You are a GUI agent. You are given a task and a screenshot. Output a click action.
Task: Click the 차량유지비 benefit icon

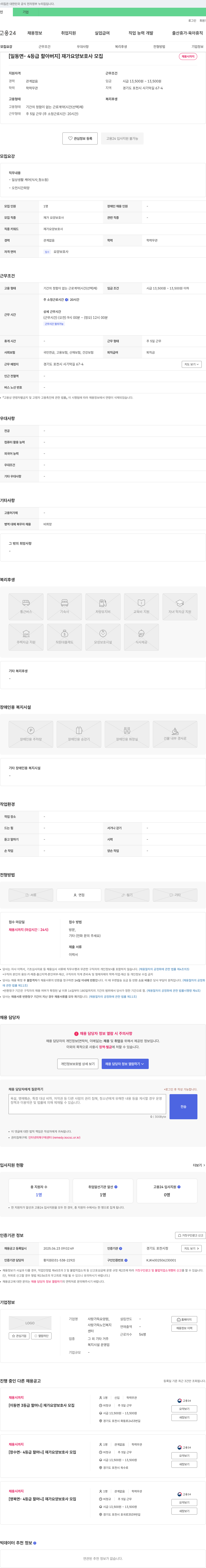(103, 607)
